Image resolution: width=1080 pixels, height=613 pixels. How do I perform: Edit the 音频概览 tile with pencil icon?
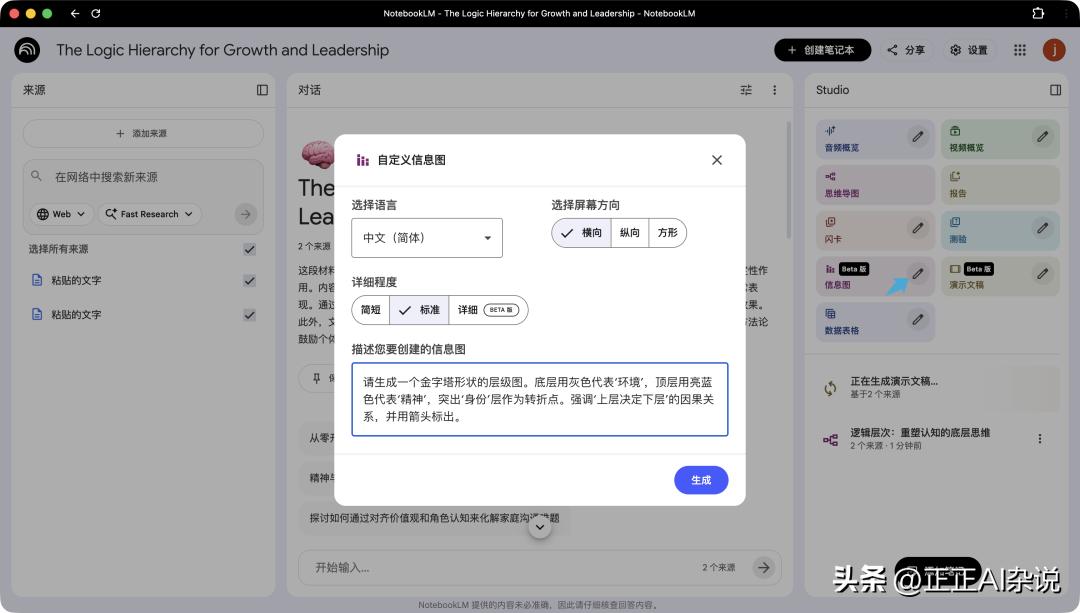(917, 137)
